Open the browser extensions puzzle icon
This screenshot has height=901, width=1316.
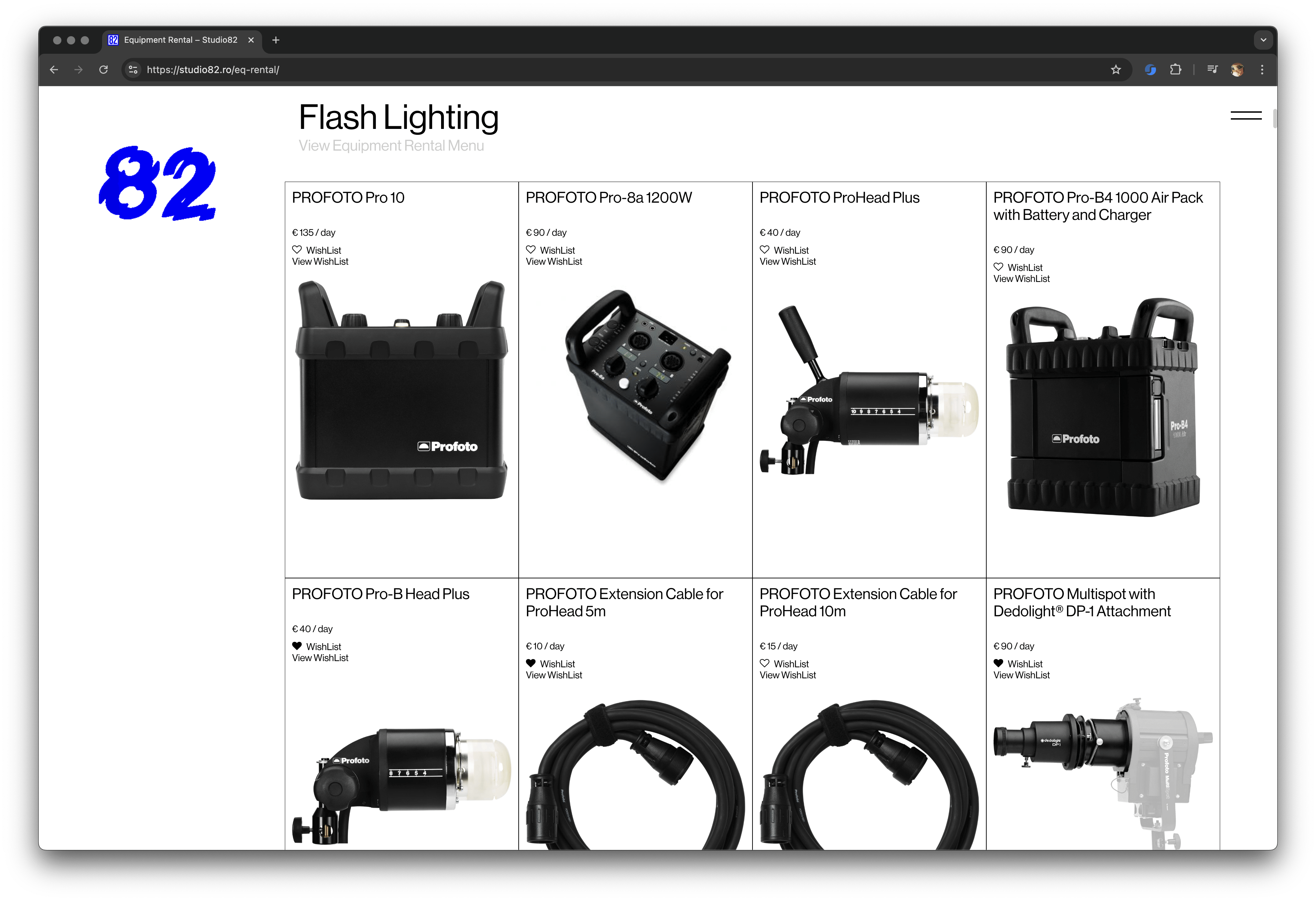[1176, 70]
